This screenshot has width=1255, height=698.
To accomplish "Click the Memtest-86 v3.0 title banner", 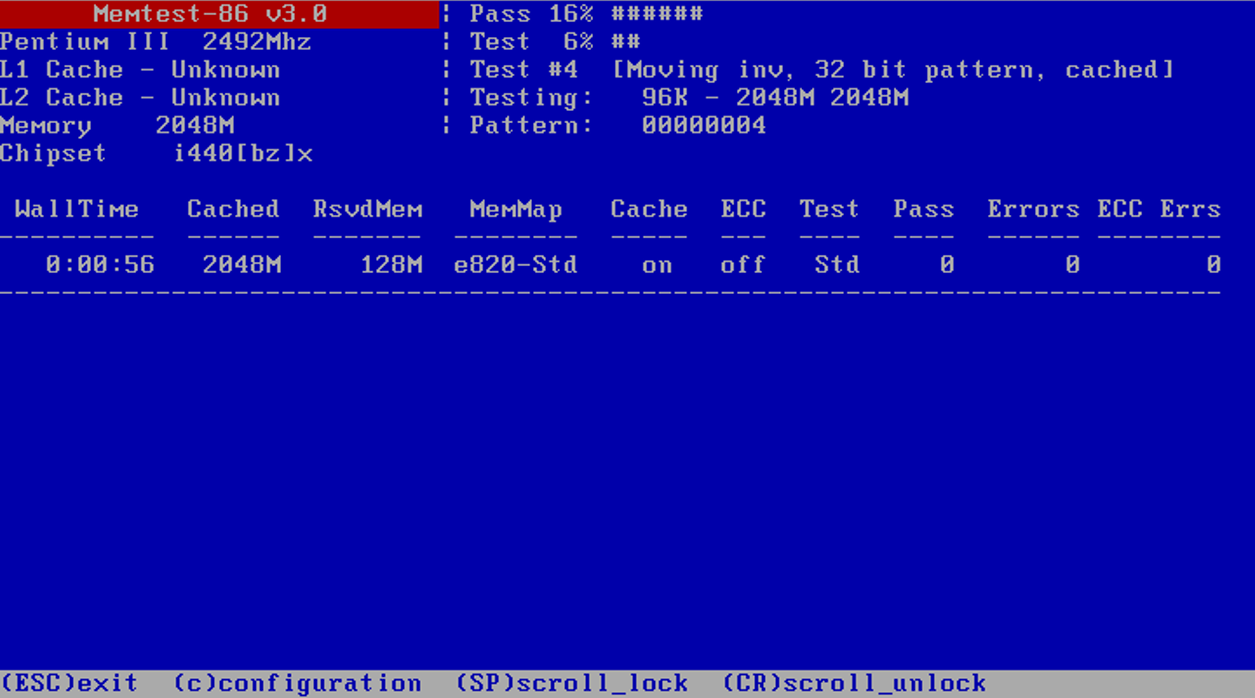I will click(x=210, y=14).
